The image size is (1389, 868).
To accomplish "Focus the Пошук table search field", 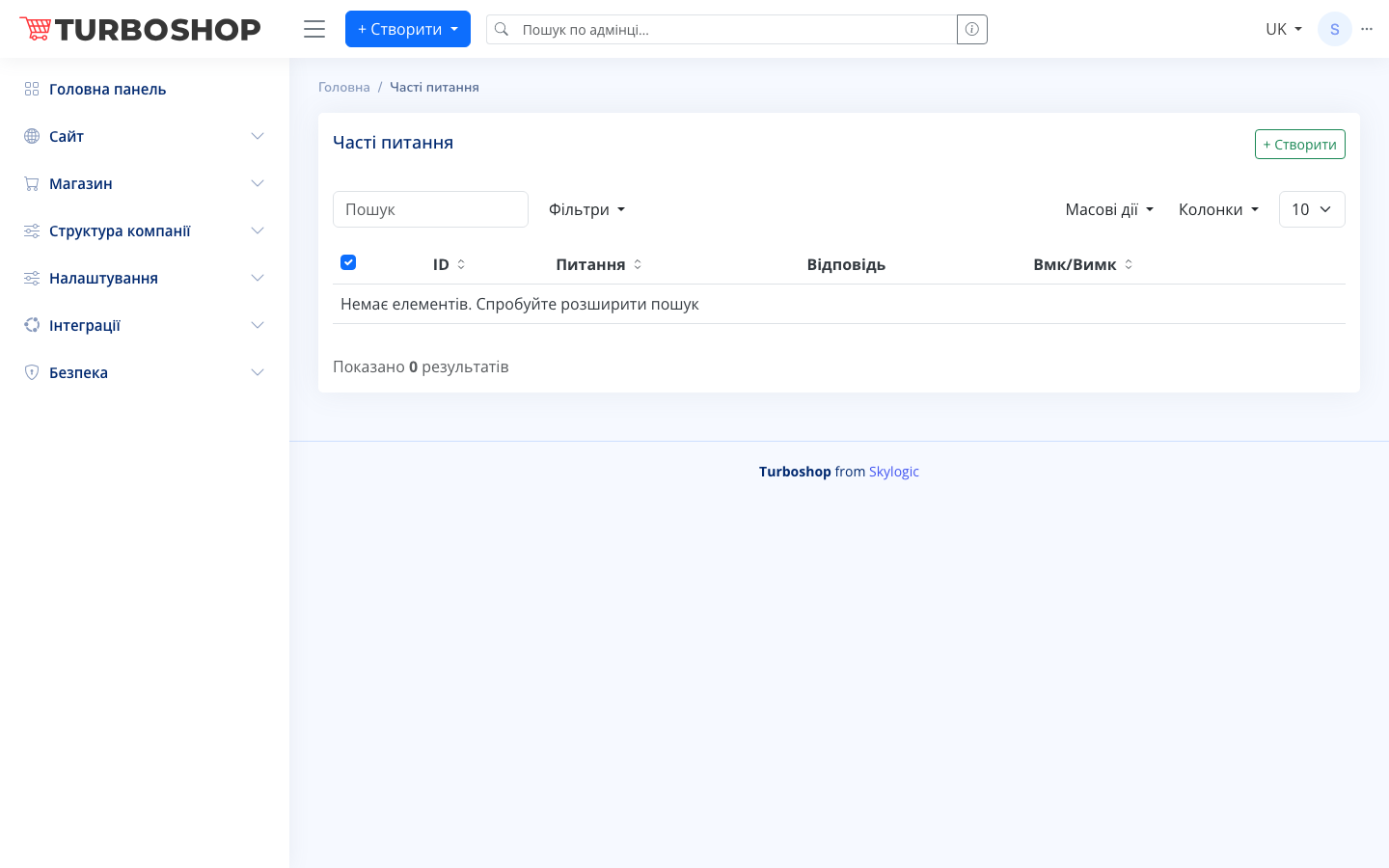I will tap(430, 209).
